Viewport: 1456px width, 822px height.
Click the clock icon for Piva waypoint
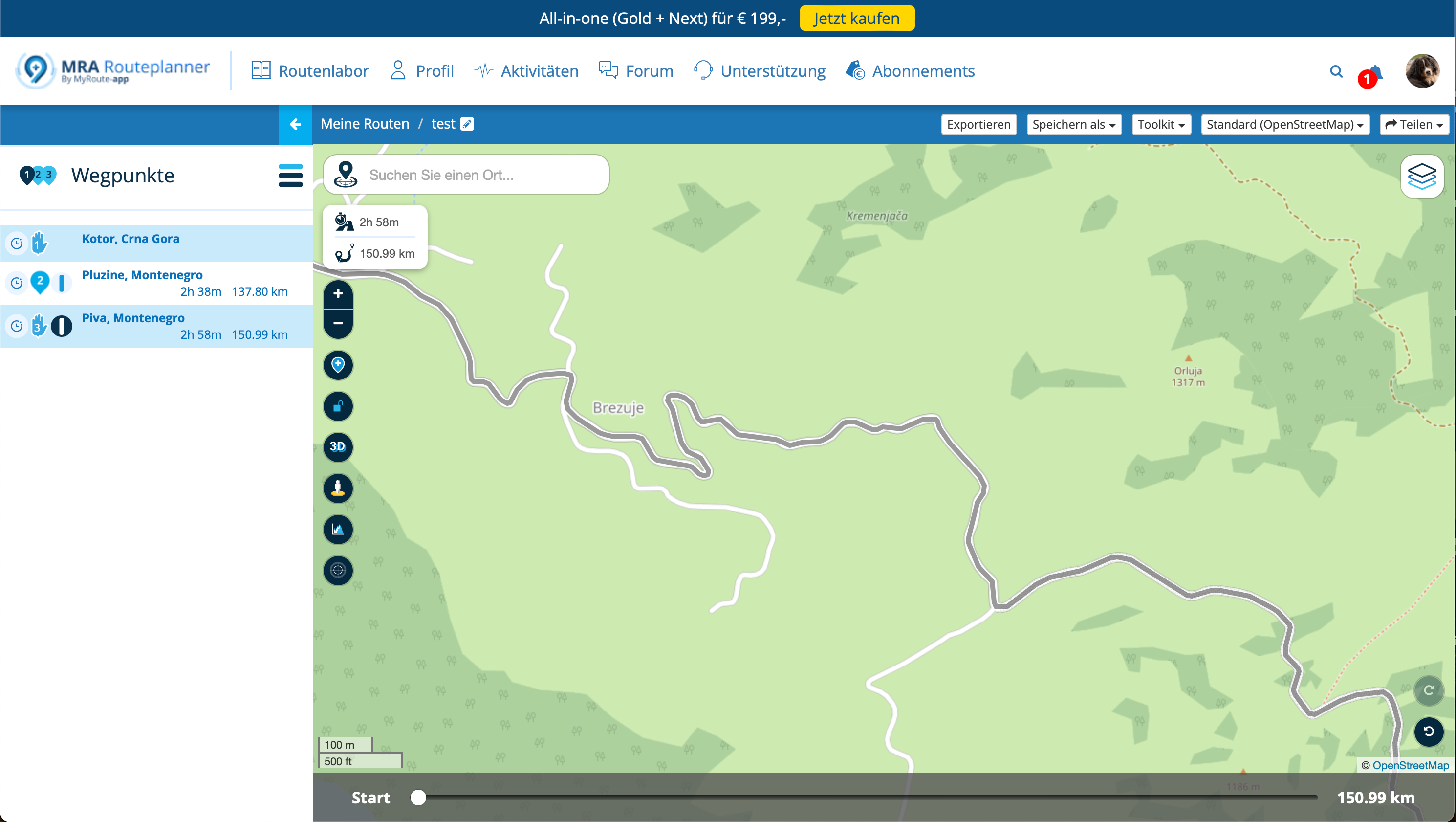point(17,326)
